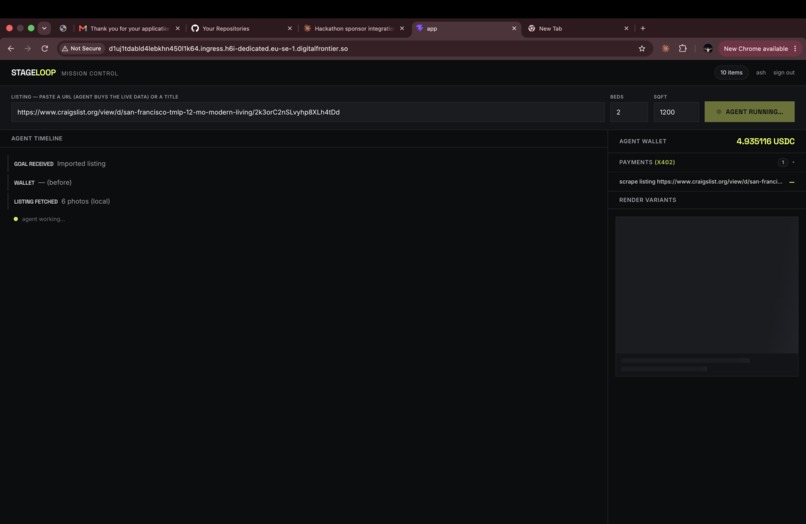Open the Extensions puzzle icon
Screen dimensions: 806x524
pyautogui.click(x=683, y=48)
